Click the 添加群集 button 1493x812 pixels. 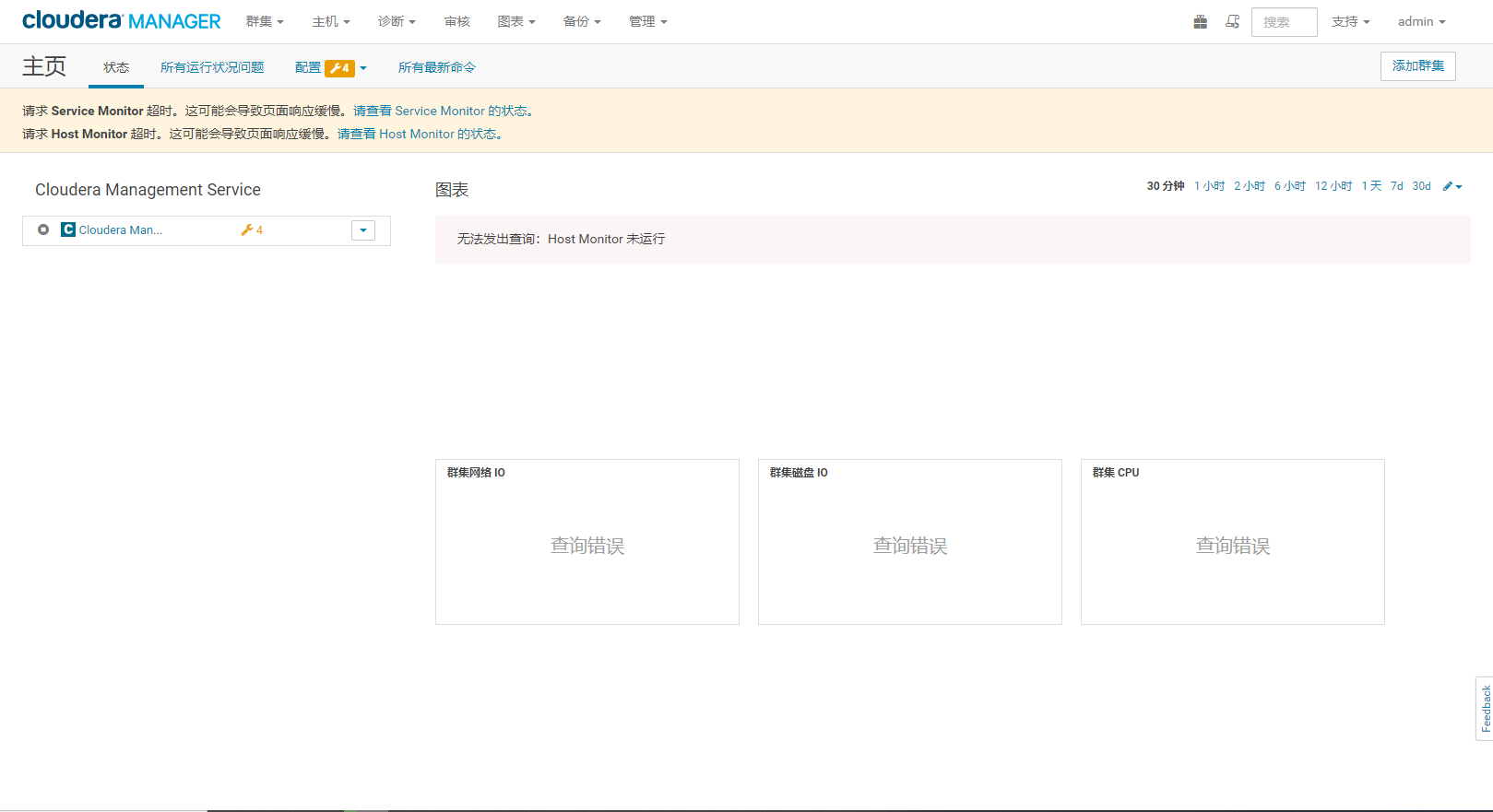click(1418, 66)
